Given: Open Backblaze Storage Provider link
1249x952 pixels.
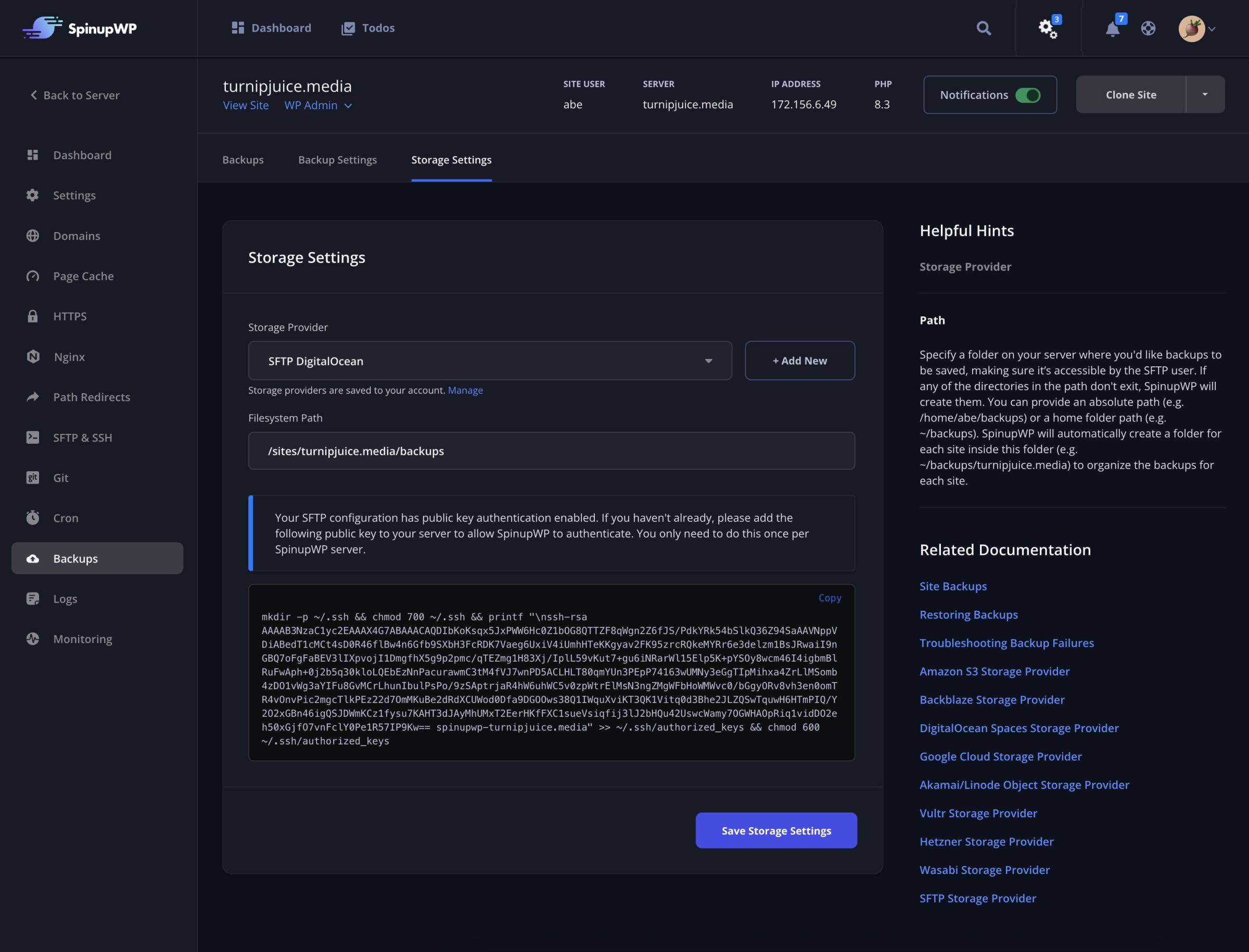Looking at the screenshot, I should click(x=991, y=699).
